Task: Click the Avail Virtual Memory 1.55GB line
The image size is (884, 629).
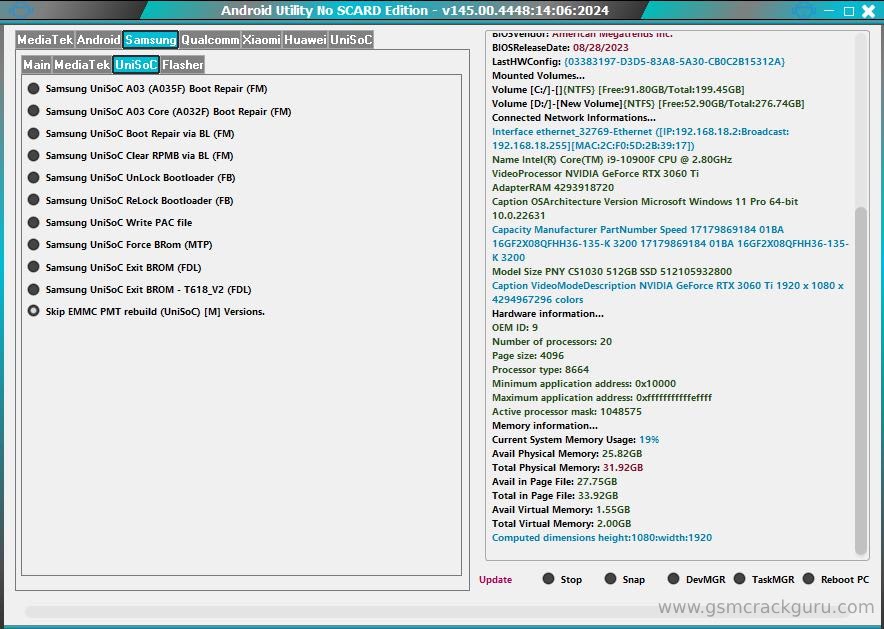Action: coord(561,510)
